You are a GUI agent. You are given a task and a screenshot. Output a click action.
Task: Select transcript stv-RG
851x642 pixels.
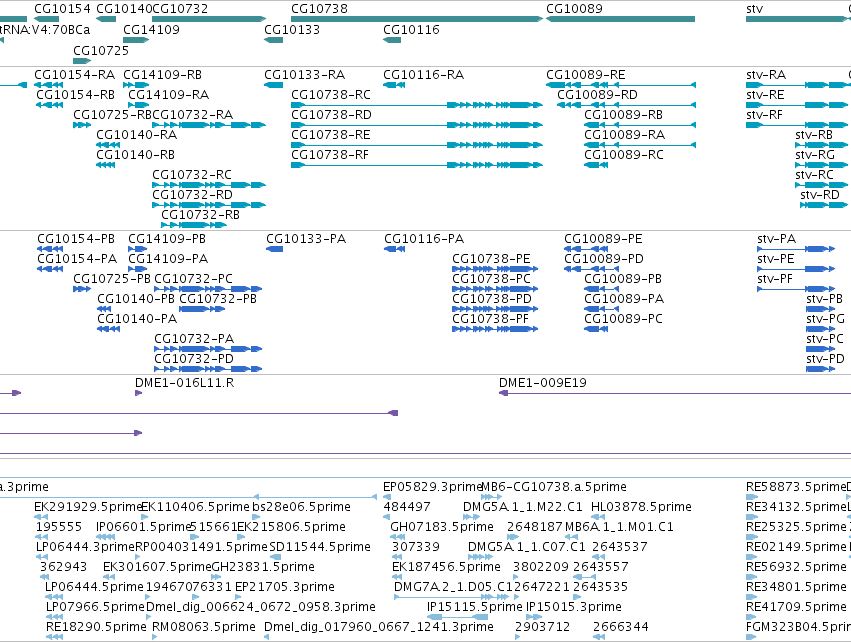tap(815, 155)
